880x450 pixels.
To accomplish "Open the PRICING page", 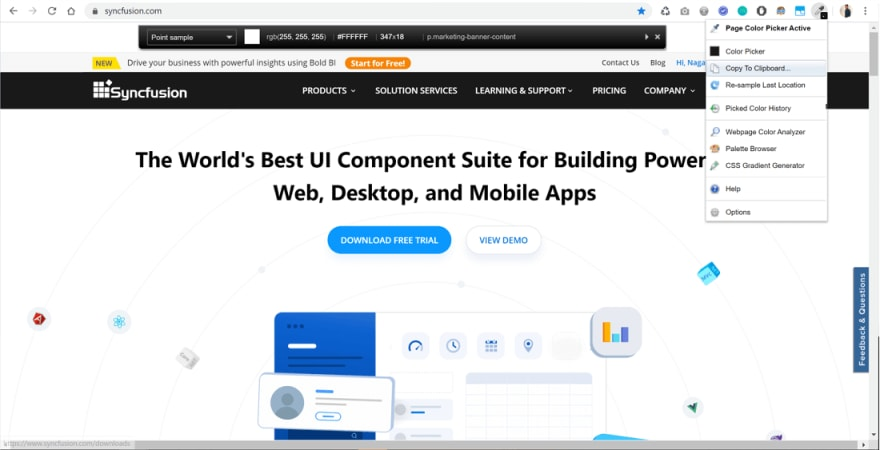I will 609,90.
